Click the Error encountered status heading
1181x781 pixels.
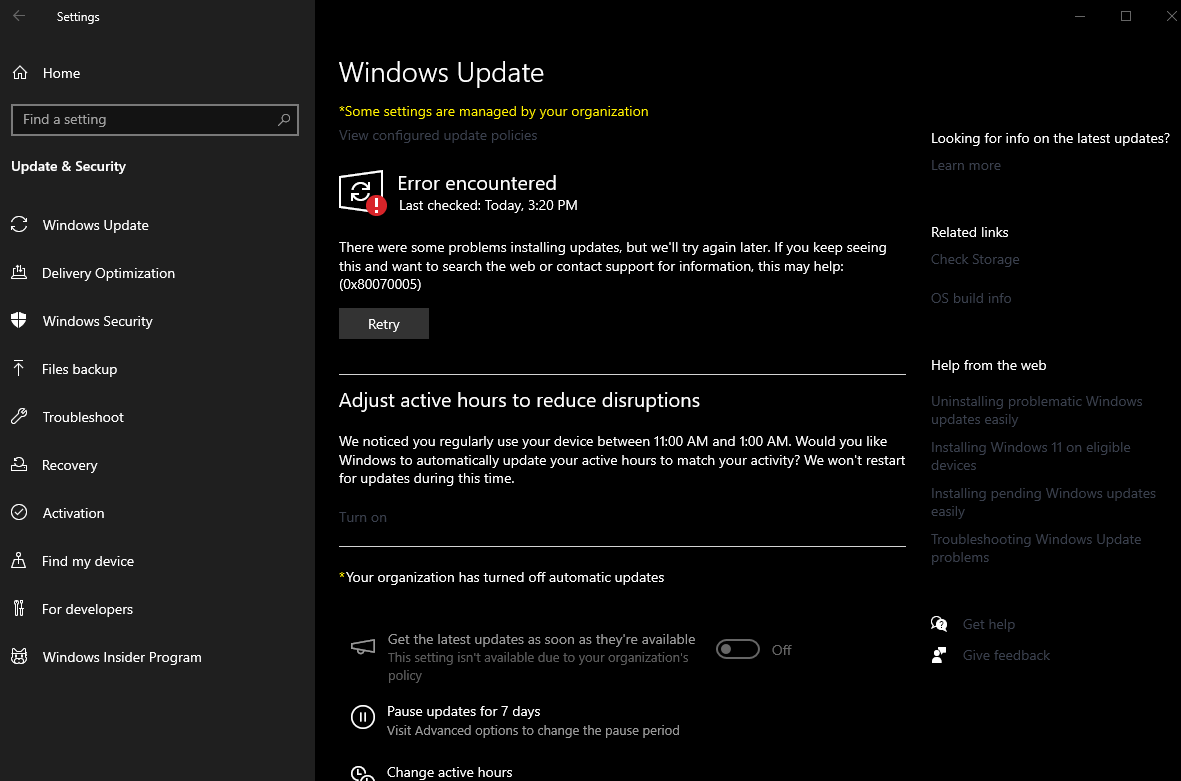coord(477,183)
